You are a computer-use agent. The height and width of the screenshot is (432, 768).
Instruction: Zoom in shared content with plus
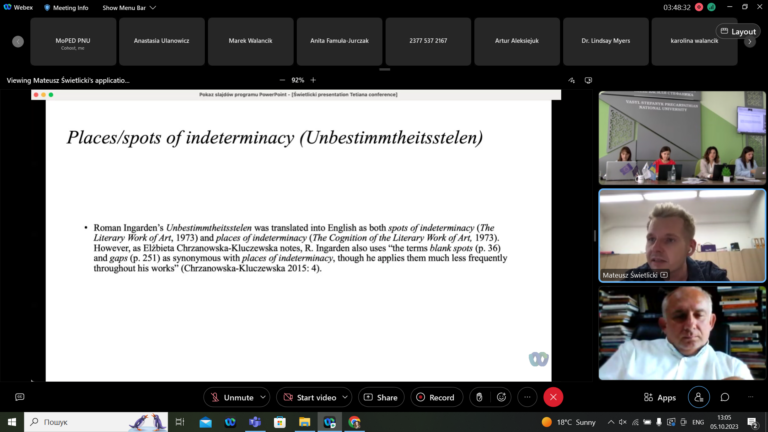coord(313,80)
